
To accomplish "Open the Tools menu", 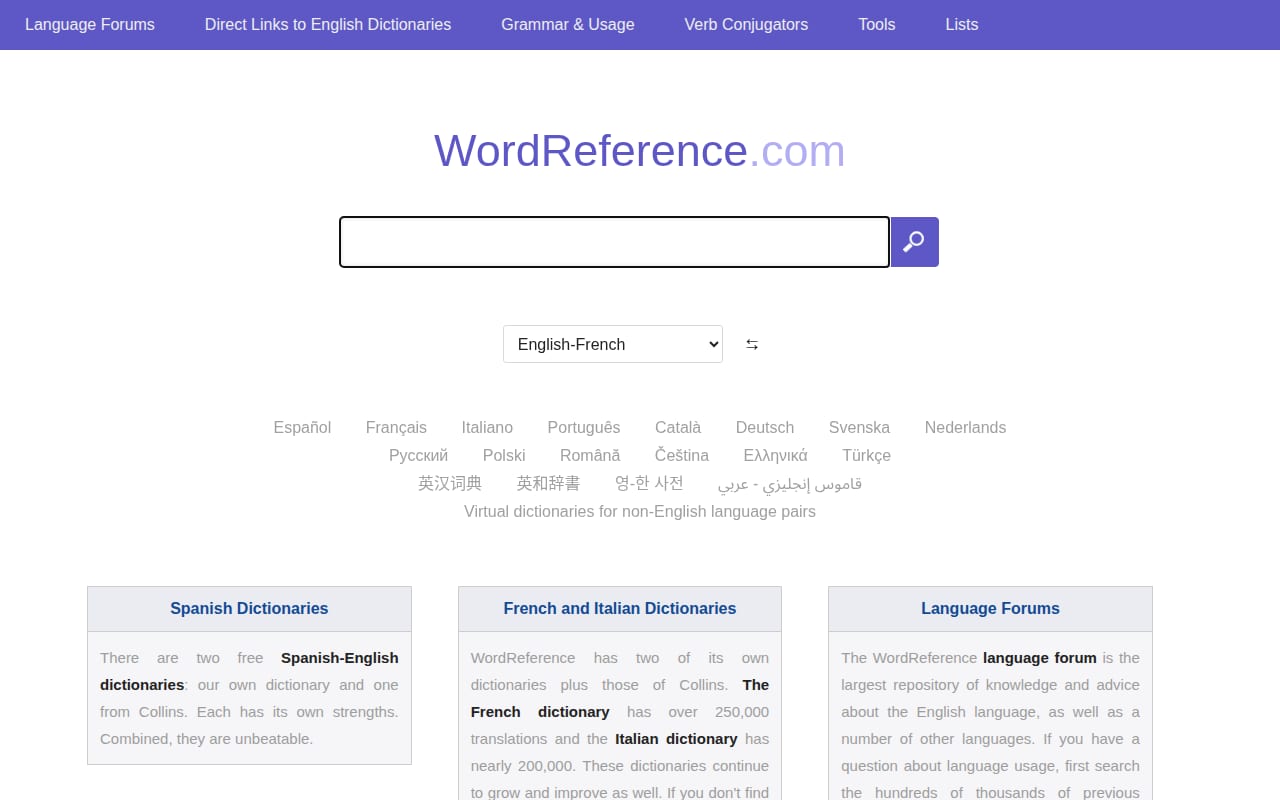I will point(877,24).
